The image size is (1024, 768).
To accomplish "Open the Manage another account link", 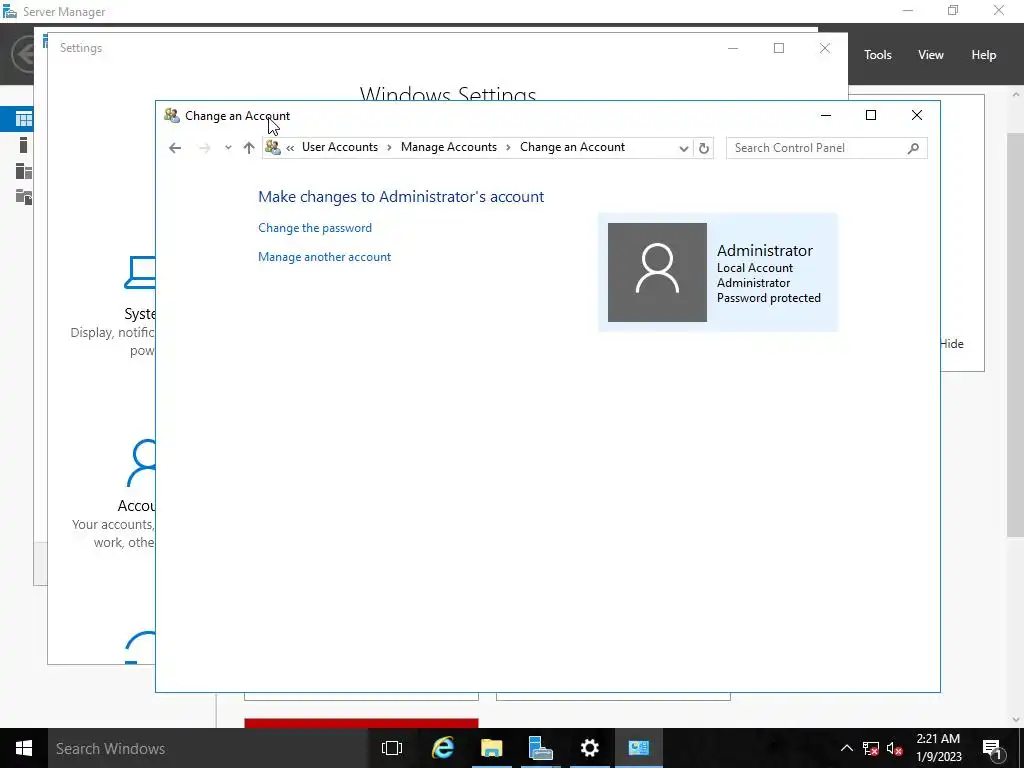I will tap(325, 257).
